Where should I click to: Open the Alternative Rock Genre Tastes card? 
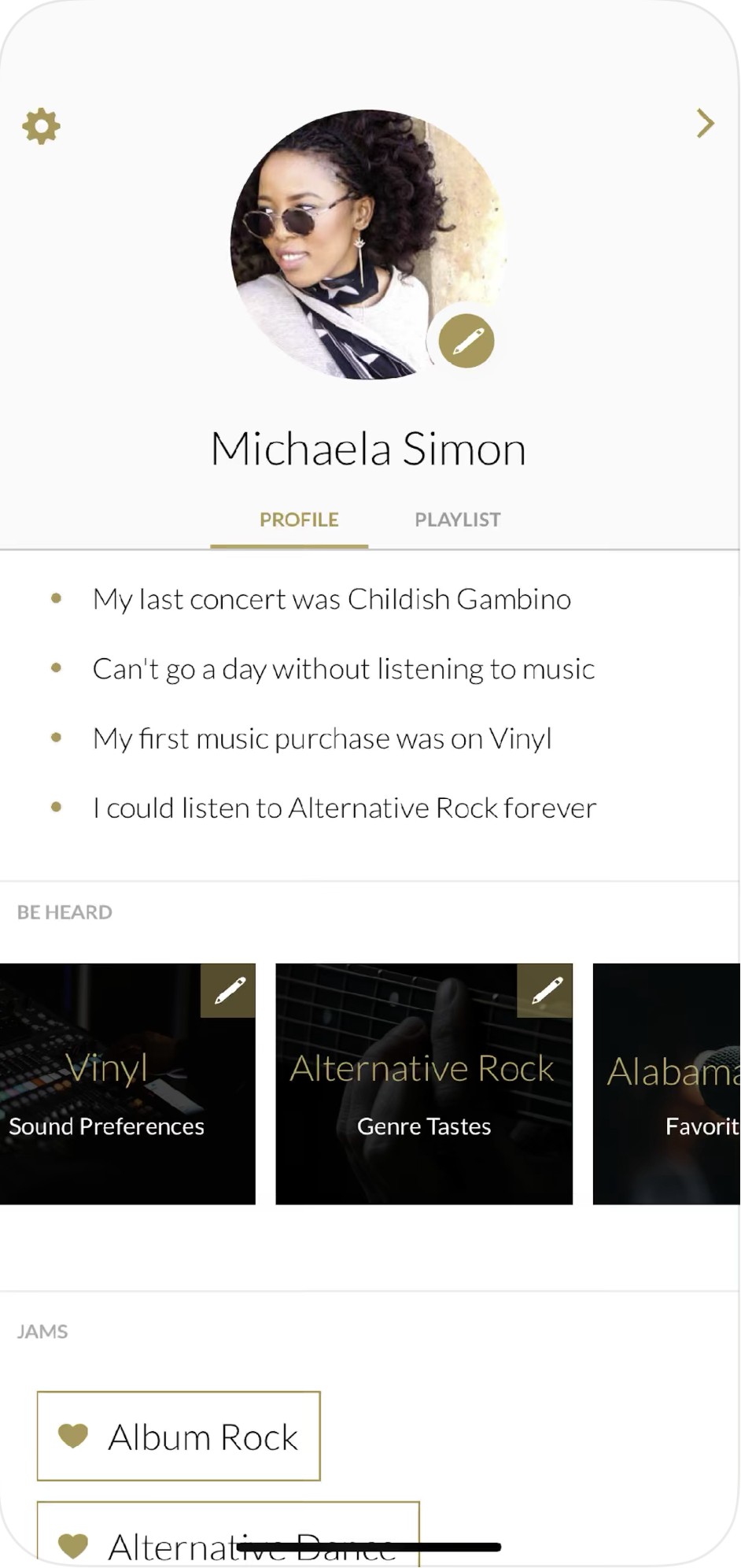(x=424, y=1102)
